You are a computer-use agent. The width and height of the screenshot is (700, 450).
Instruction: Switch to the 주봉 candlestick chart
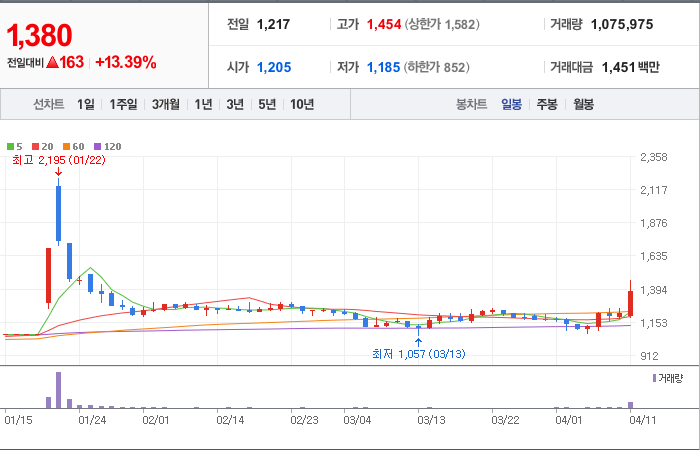[x=547, y=104]
